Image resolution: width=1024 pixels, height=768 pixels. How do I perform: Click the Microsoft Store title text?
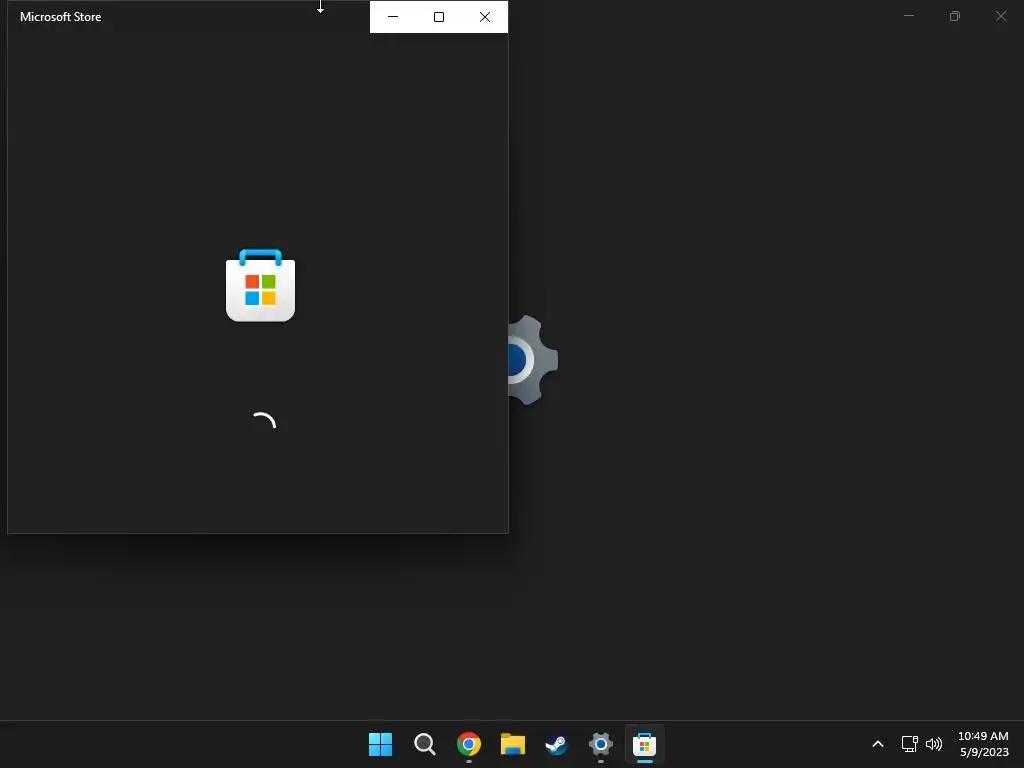click(61, 17)
